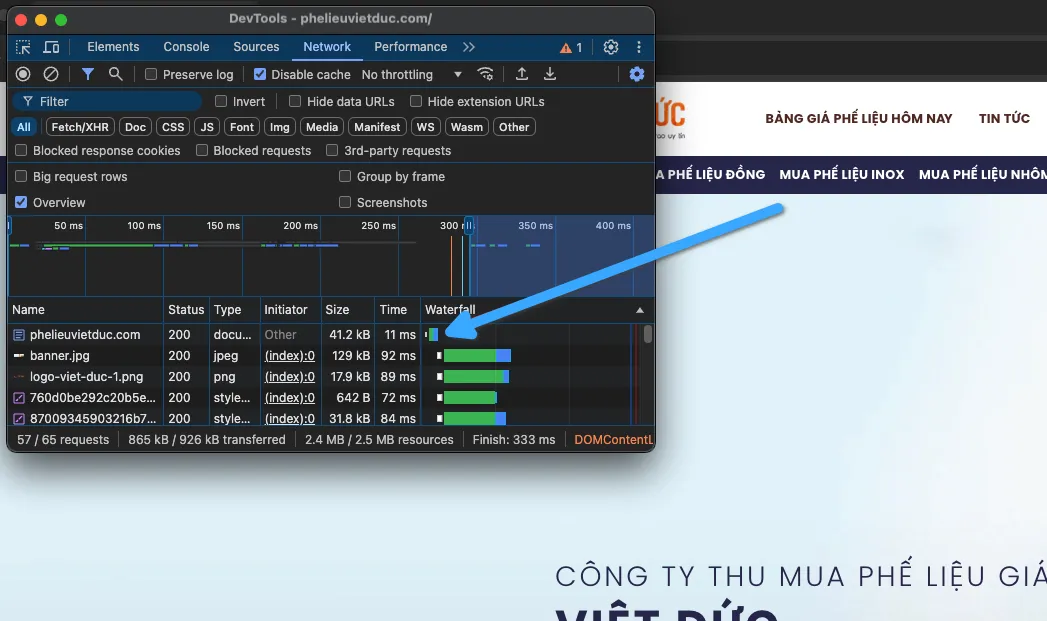Viewport: 1047px width, 621px height.
Task: Click the overview timeline range handle
Action: pyautogui.click(x=469, y=226)
